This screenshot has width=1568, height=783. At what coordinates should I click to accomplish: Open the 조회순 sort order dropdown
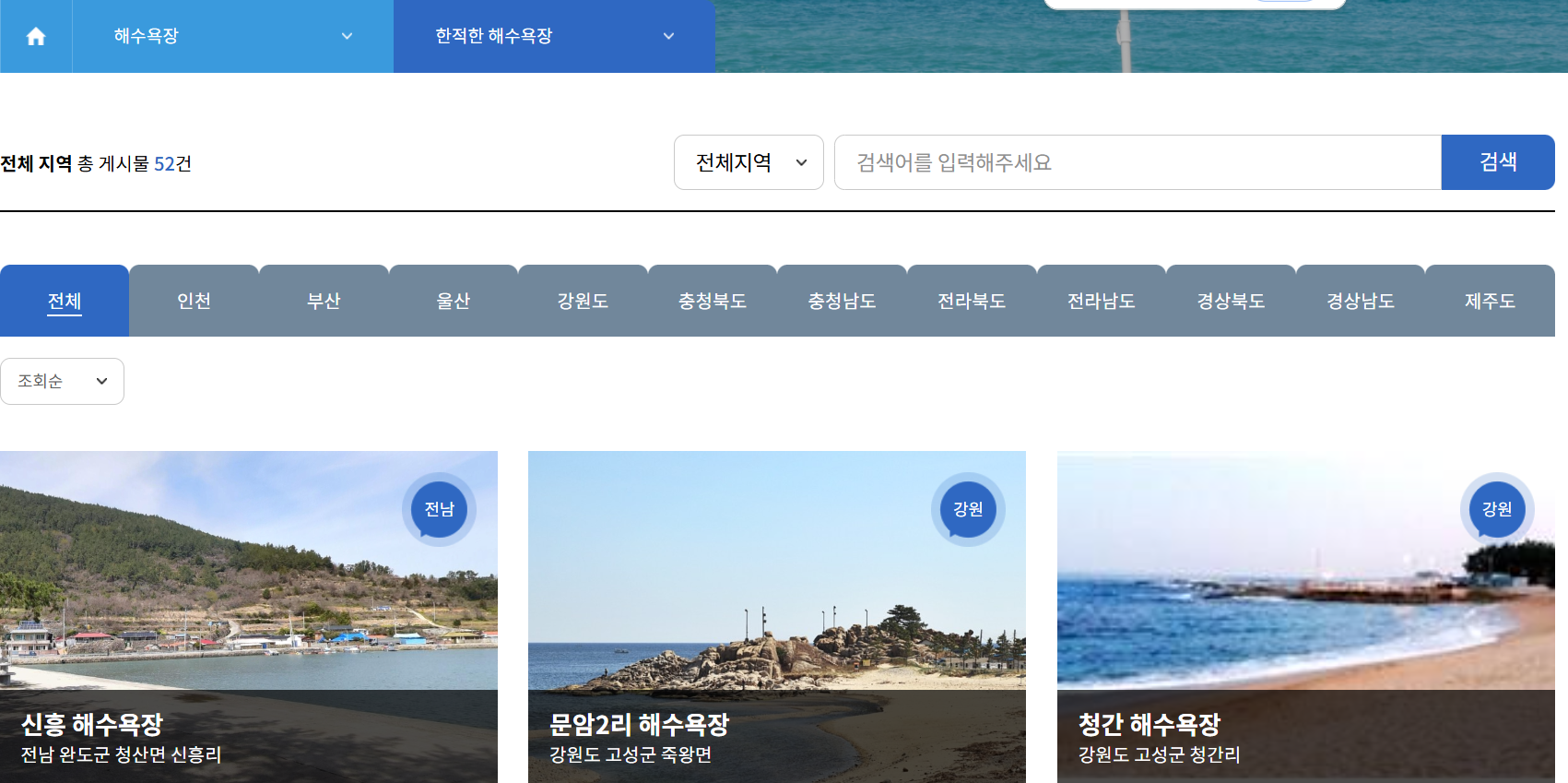[62, 381]
